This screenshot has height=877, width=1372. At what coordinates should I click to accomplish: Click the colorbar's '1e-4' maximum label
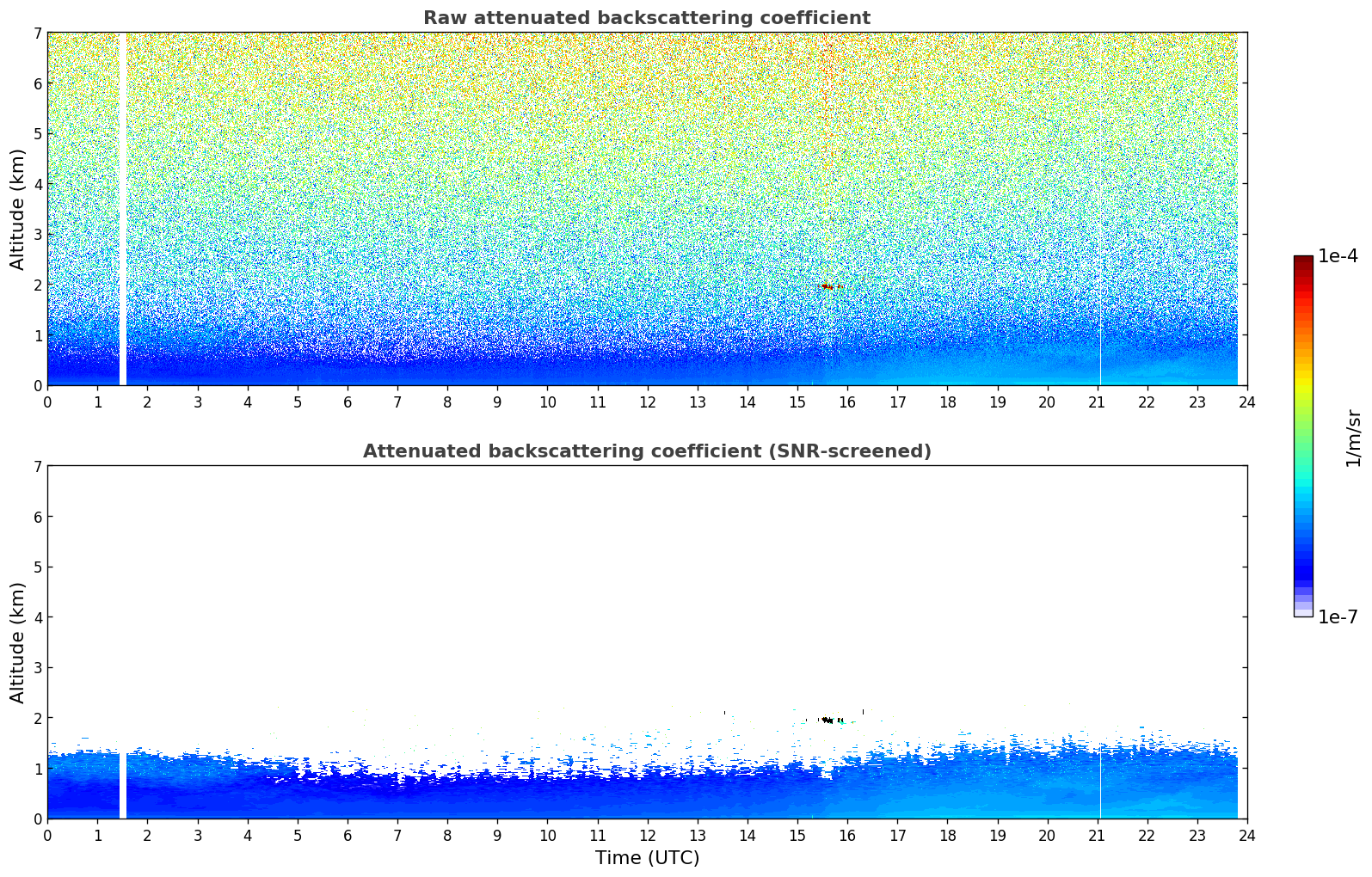1338,256
